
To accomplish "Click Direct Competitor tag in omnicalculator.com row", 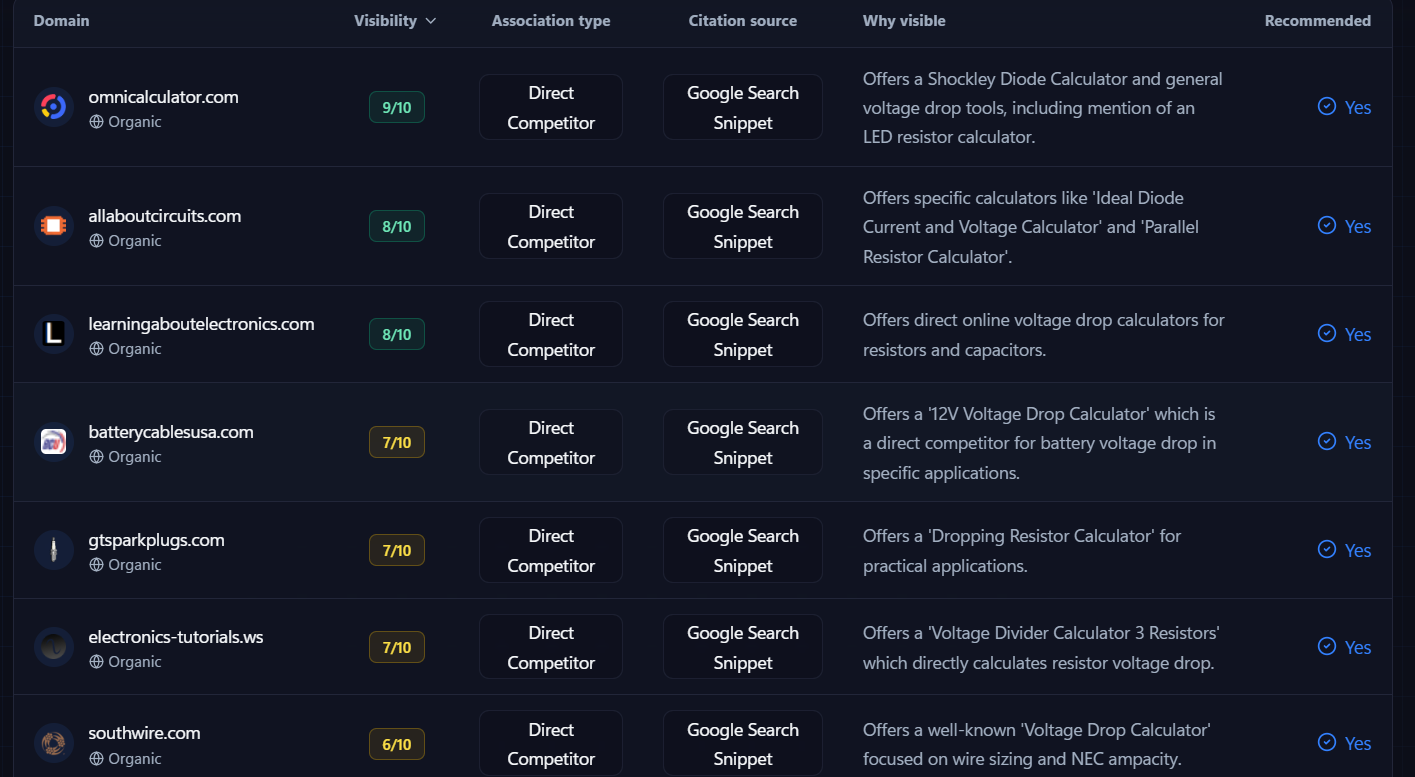I will [x=551, y=107].
